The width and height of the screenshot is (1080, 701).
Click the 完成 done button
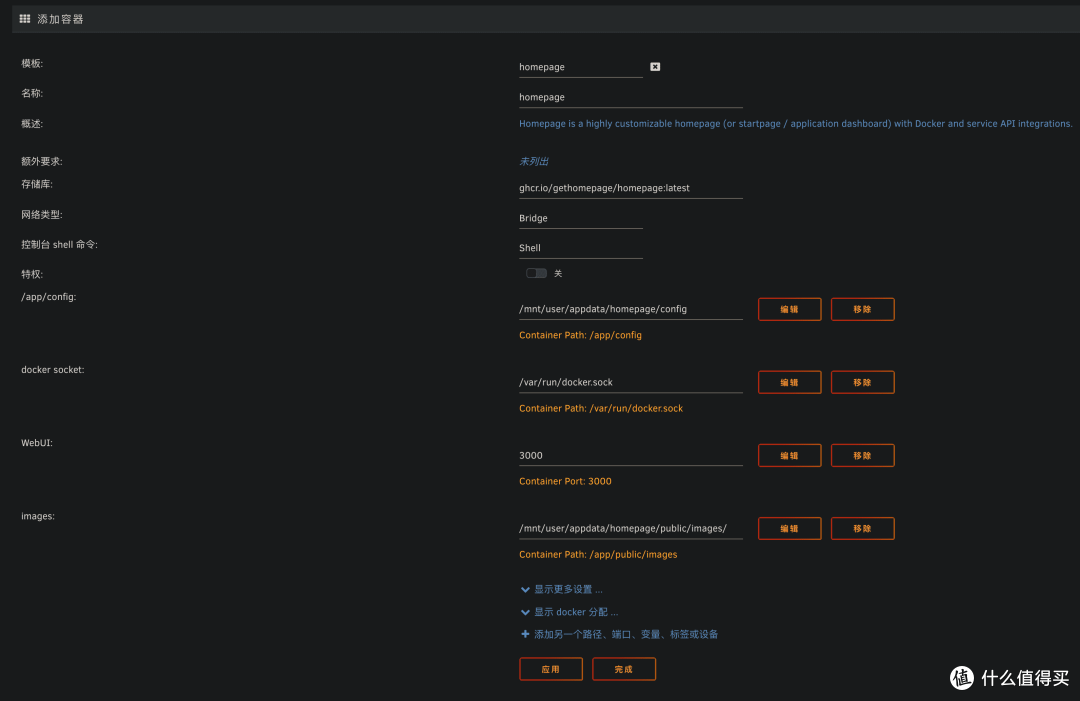tap(624, 669)
